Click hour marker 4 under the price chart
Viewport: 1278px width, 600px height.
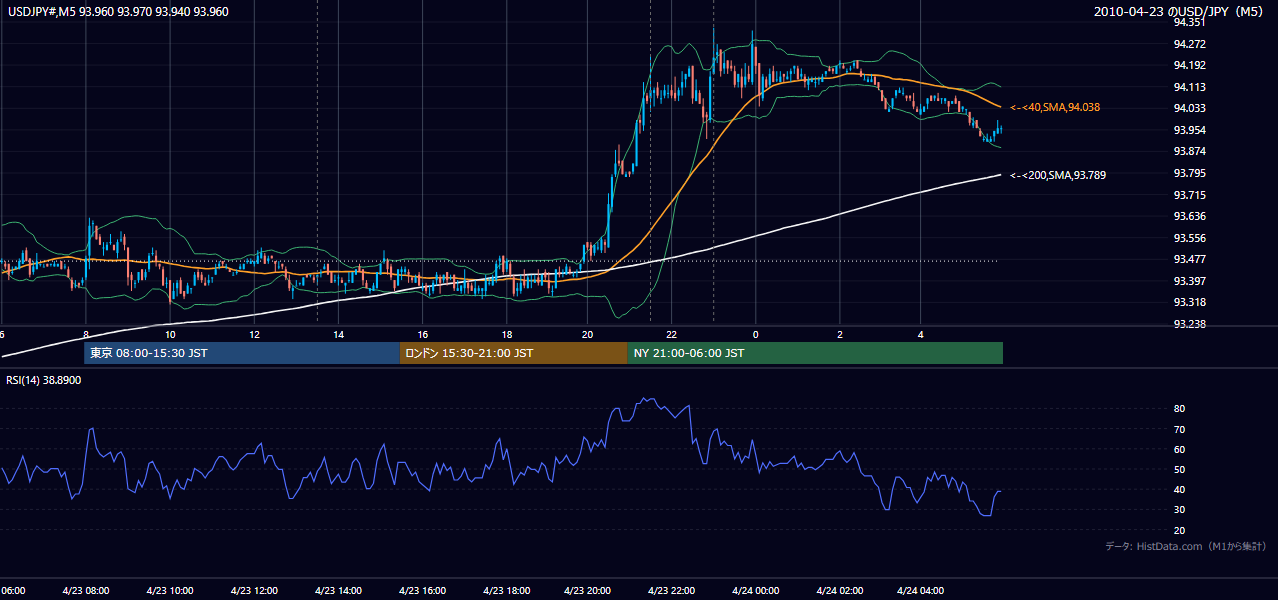click(x=921, y=334)
